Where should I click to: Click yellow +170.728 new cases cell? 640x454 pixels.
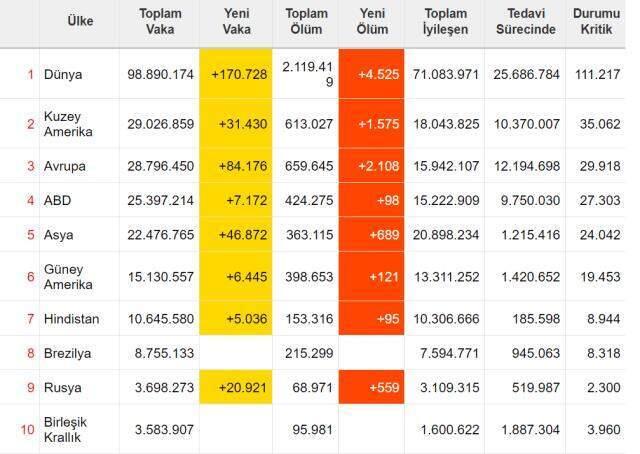point(236,74)
